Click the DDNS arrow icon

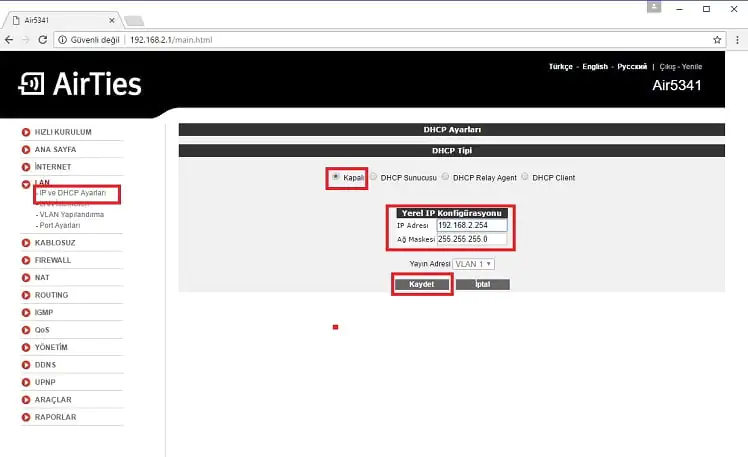click(26, 365)
